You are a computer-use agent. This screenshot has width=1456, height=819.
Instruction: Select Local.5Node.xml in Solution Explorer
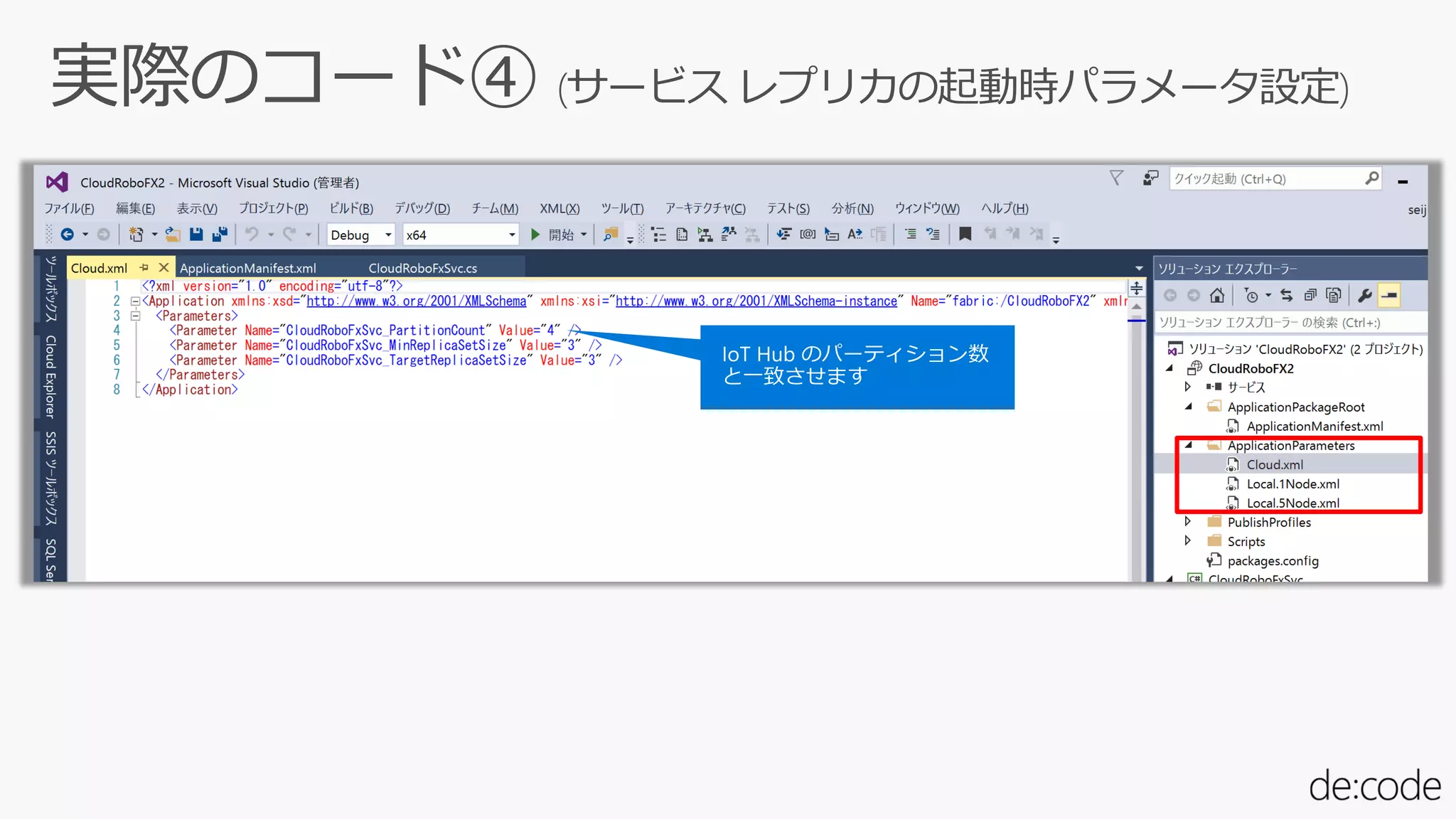click(1292, 503)
